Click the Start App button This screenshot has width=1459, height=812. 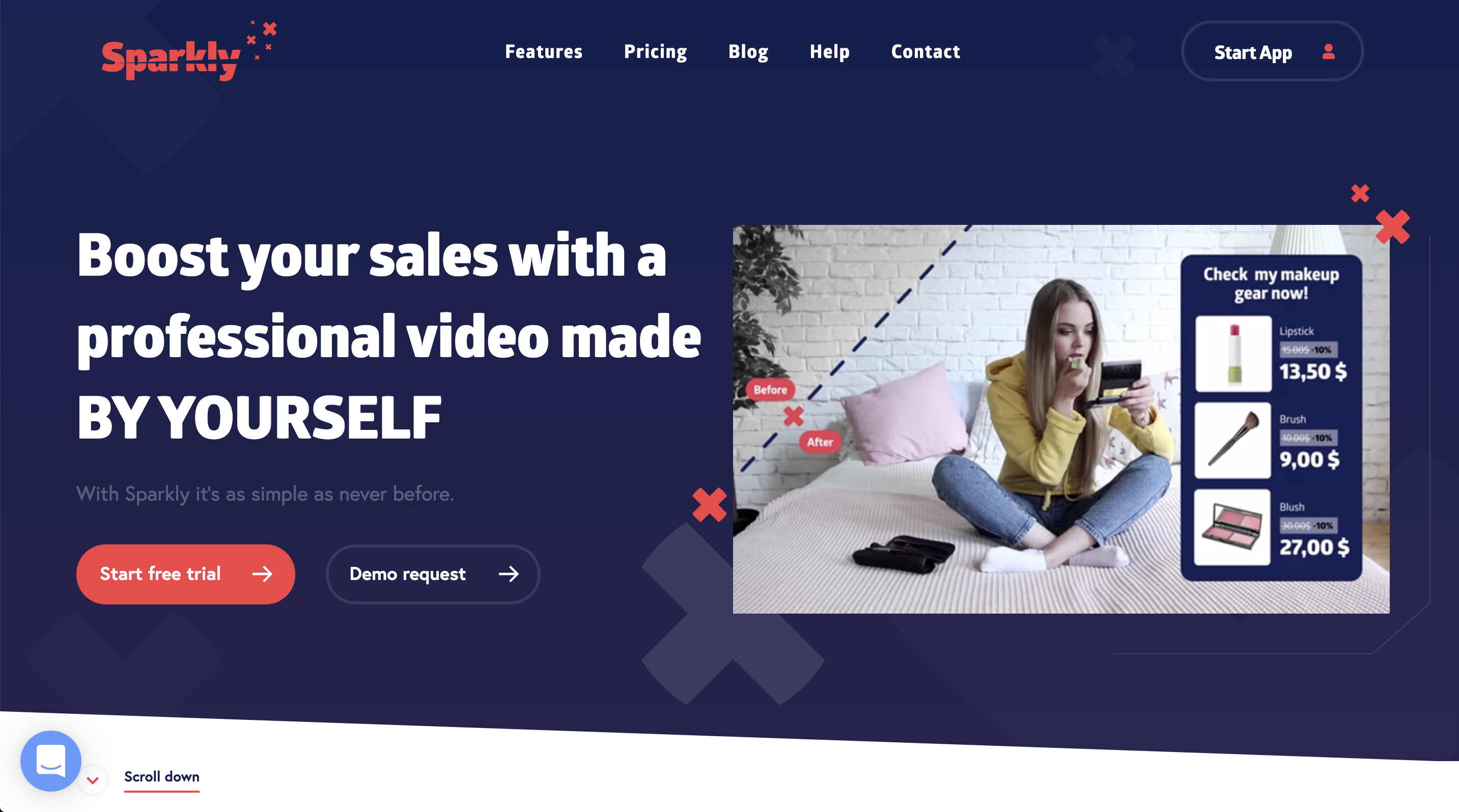1272,51
